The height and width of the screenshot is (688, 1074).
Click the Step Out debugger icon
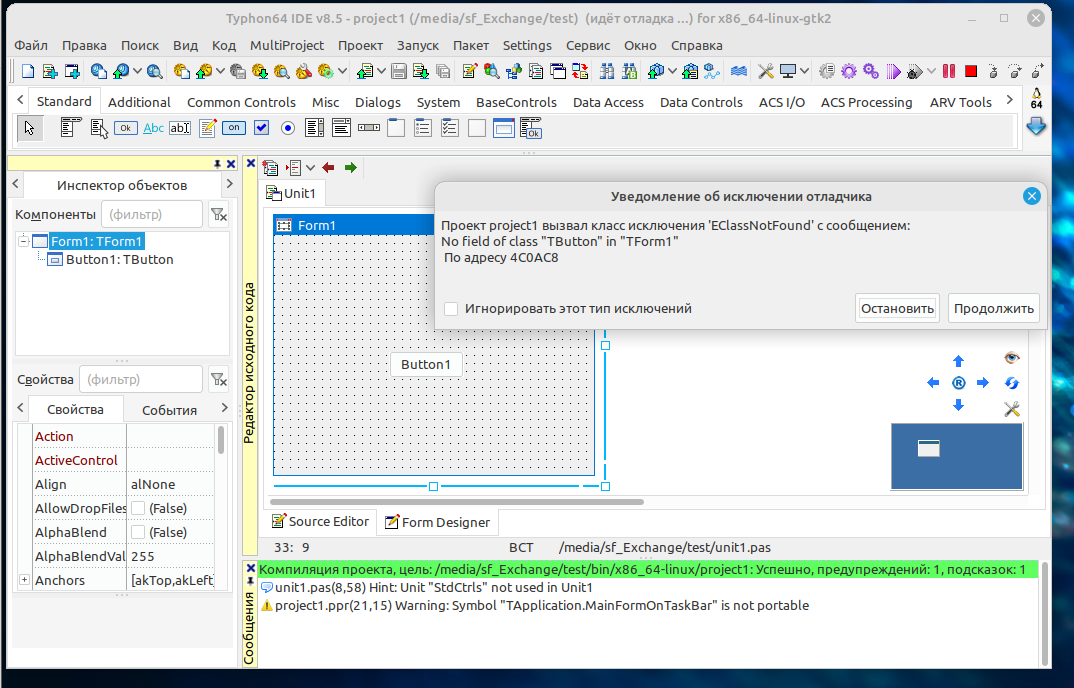point(1037,71)
